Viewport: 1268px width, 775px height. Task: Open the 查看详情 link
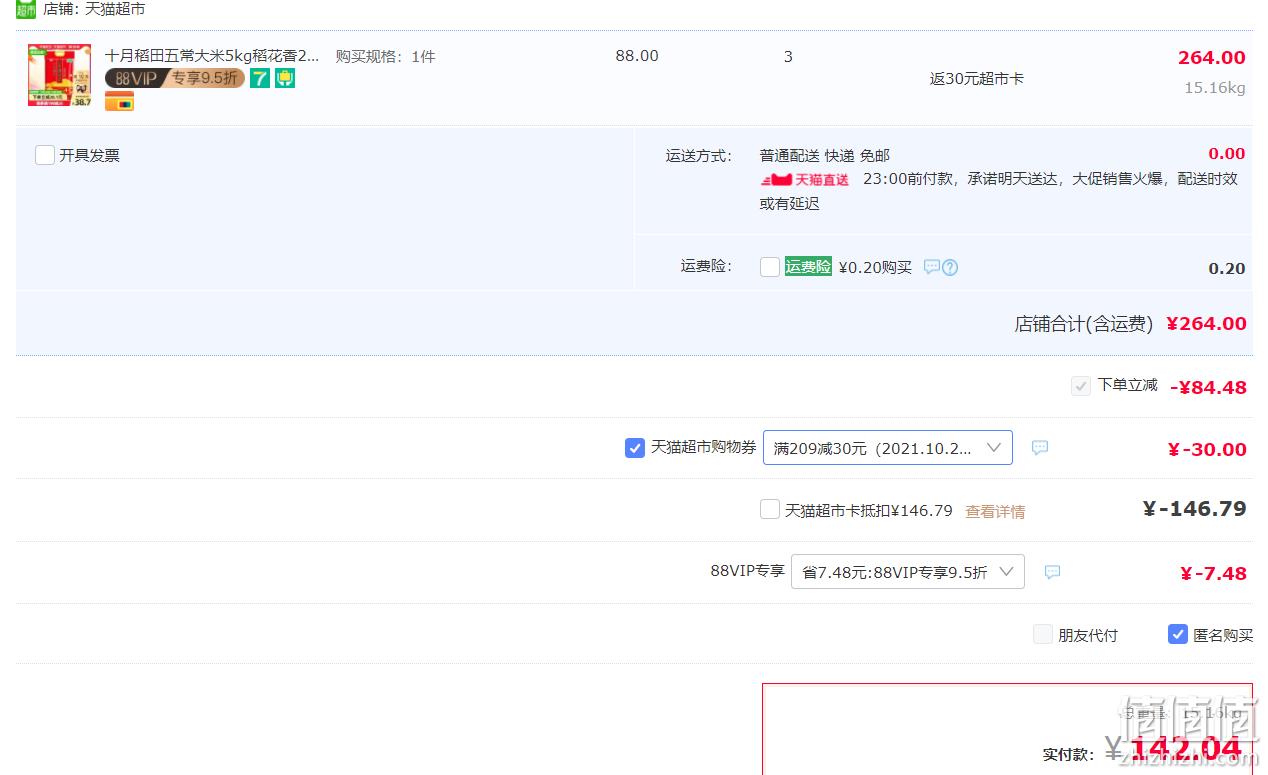pyautogui.click(x=995, y=511)
